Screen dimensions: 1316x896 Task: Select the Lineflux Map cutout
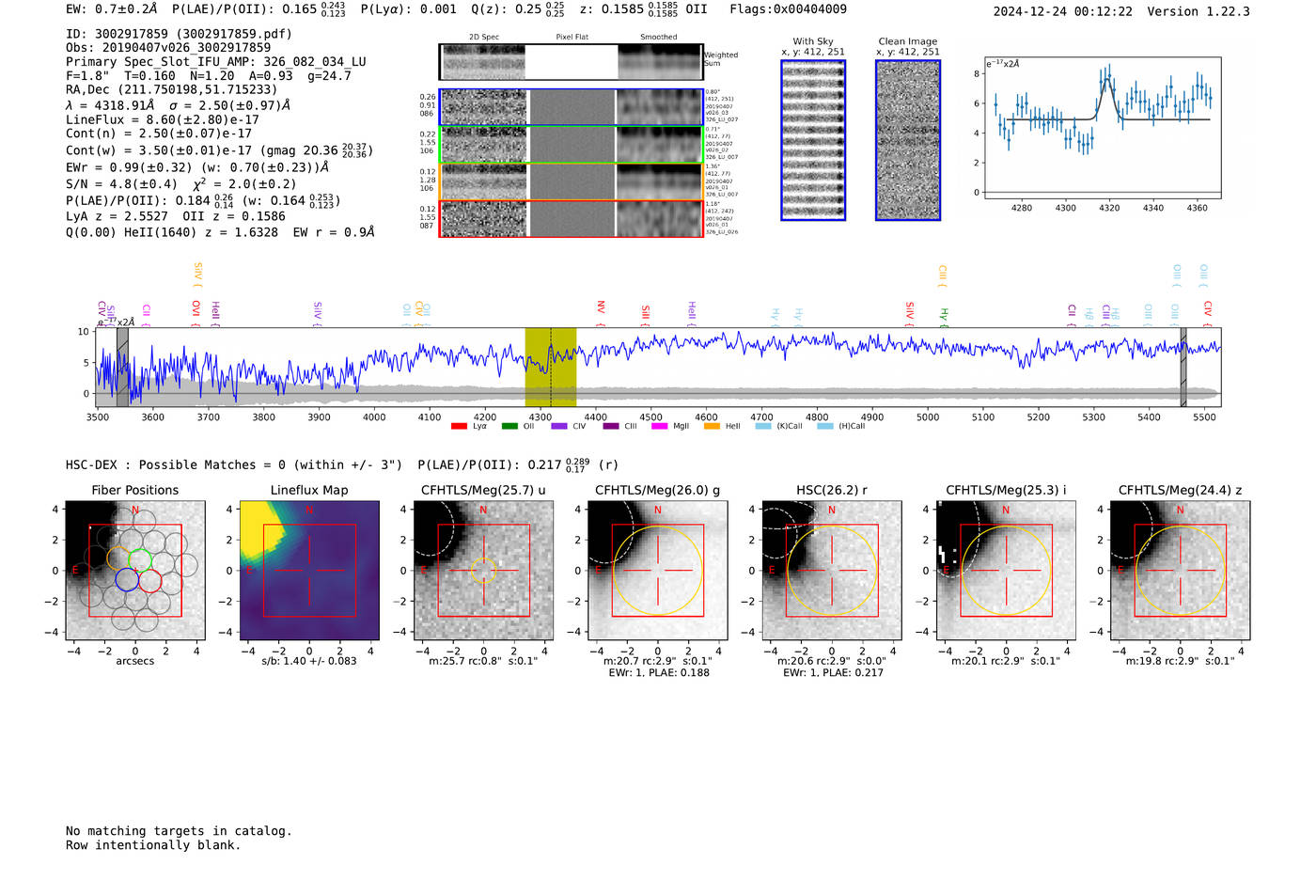coord(309,571)
